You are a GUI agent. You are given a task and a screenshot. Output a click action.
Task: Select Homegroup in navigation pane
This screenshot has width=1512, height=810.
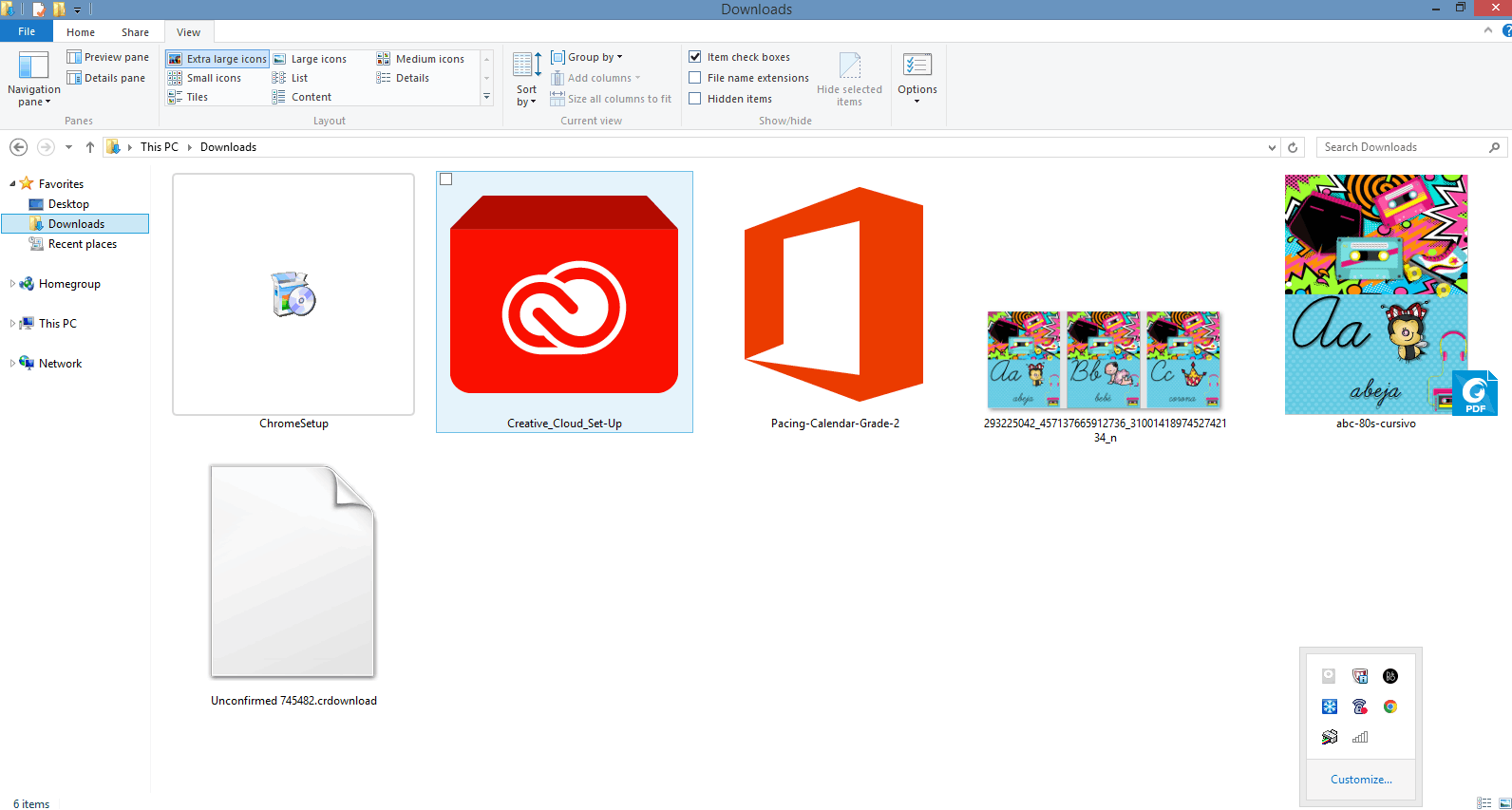point(69,284)
